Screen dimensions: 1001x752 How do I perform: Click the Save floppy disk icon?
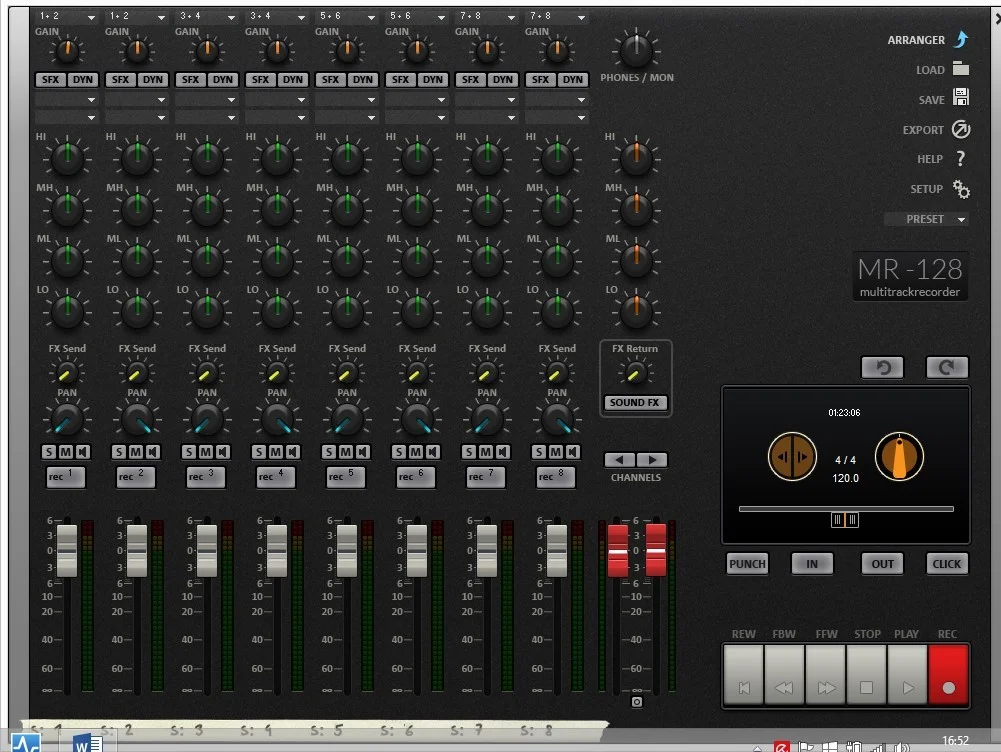click(960, 97)
